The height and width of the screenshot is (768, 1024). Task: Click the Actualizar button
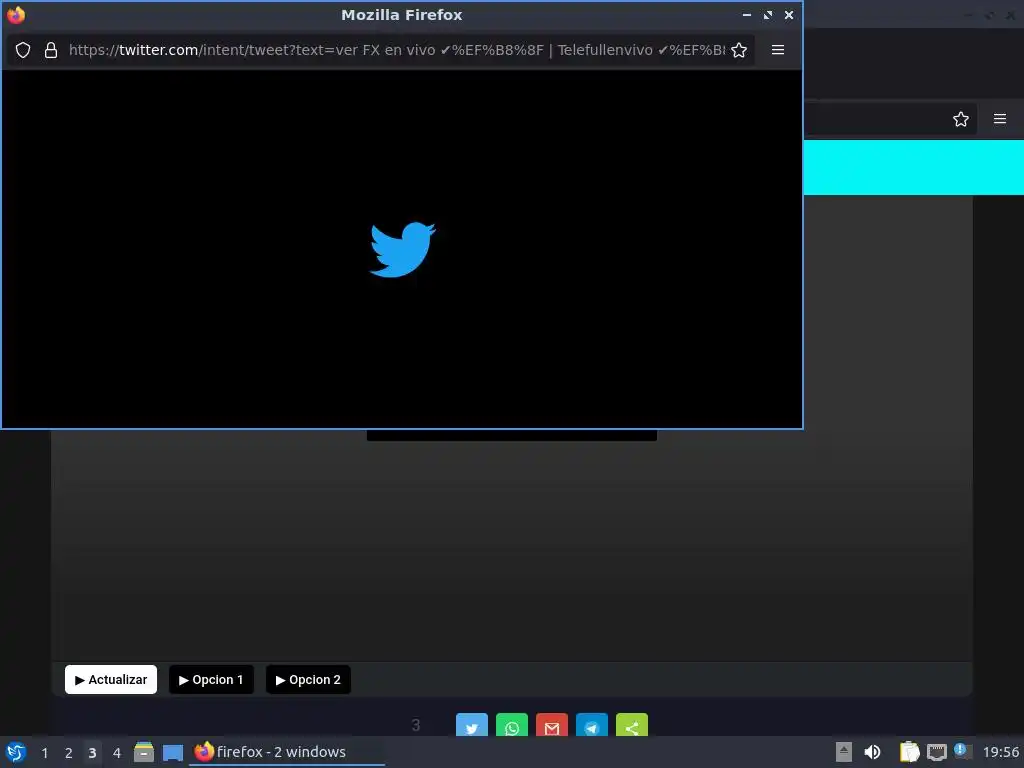[111, 680]
